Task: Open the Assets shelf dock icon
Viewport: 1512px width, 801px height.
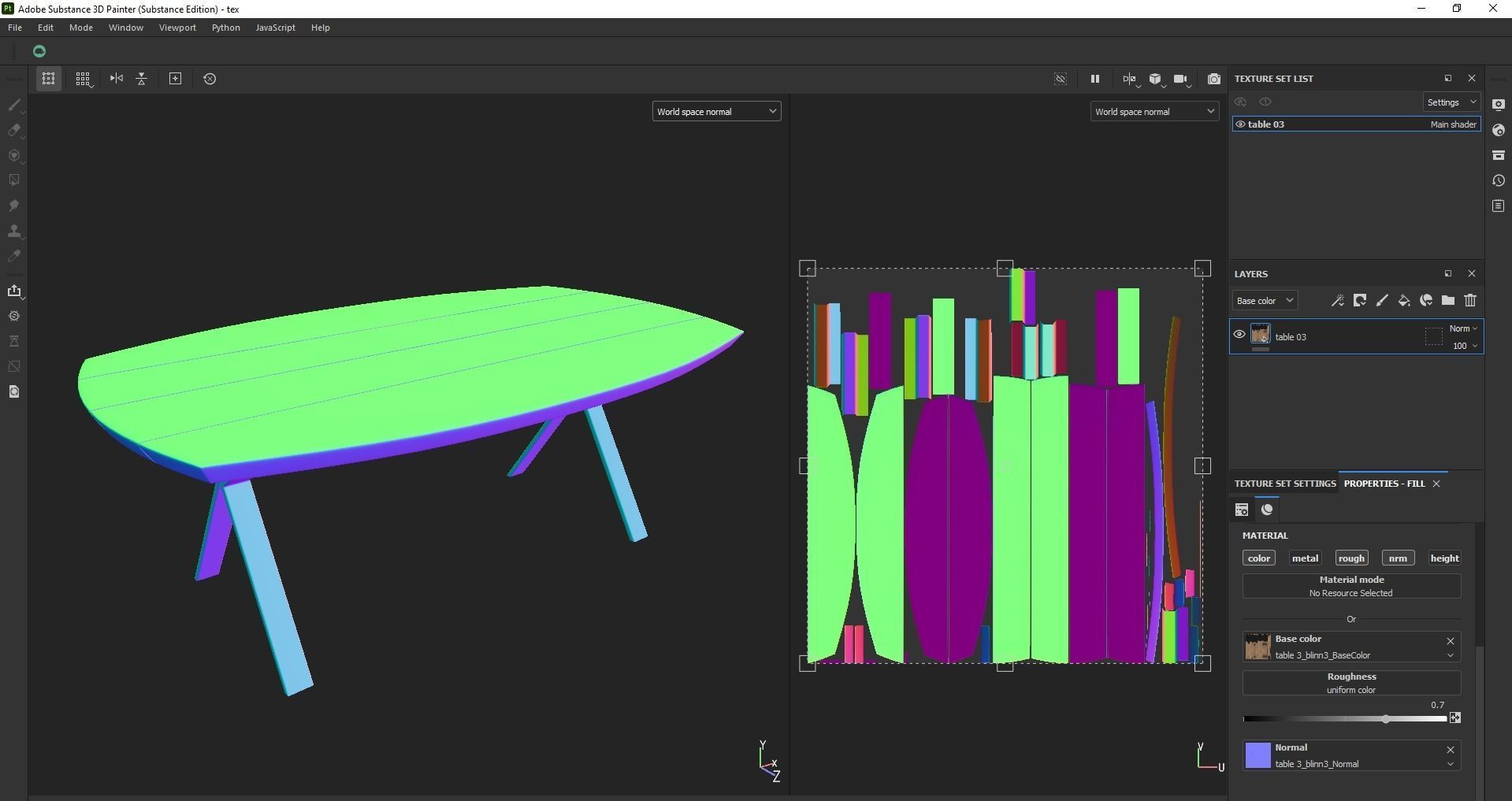Action: (1499, 155)
